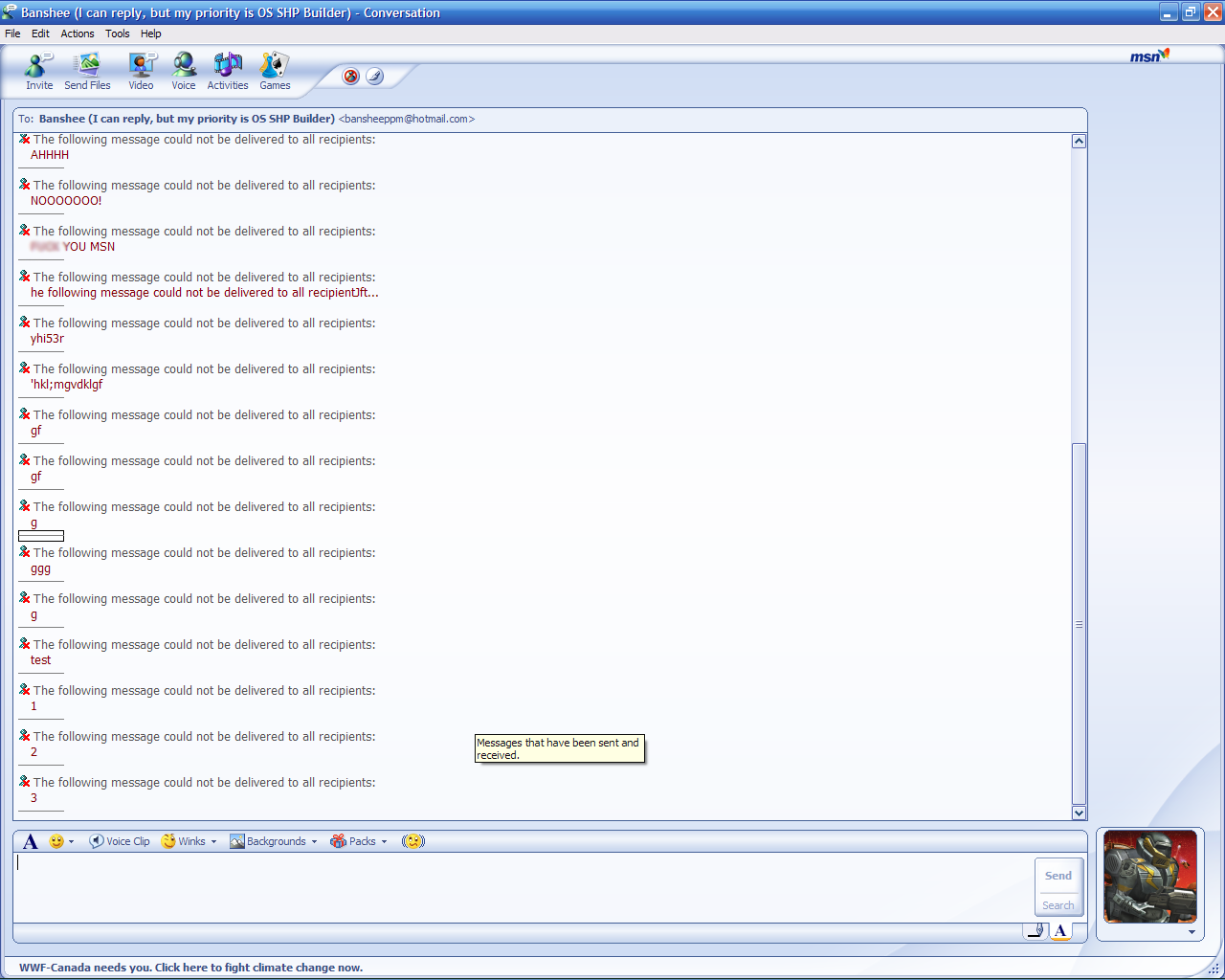Viewport: 1225px width, 980px height.
Task: Switch to the text typing A tab
Action: click(x=1060, y=931)
